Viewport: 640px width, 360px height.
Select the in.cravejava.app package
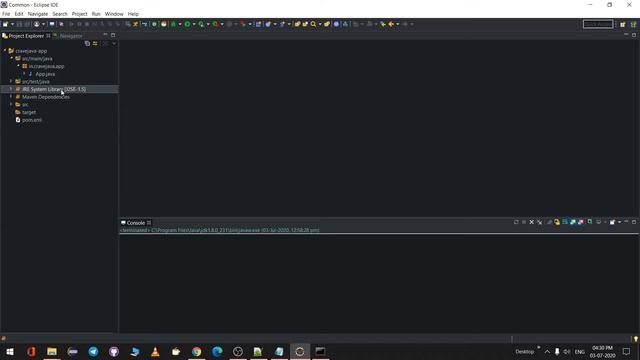tap(46, 66)
